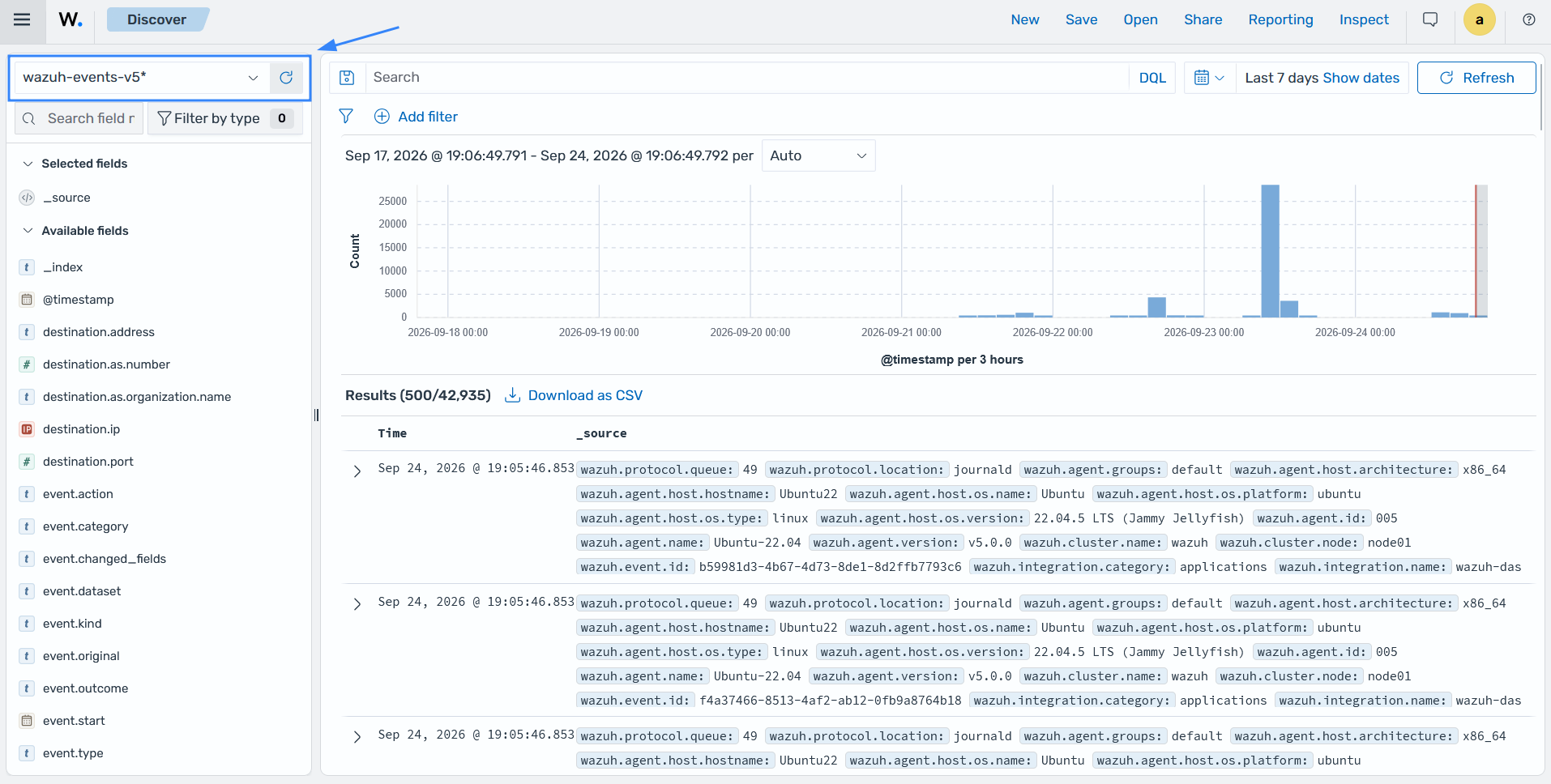1551x784 pixels.
Task: Click Save in the top menu
Action: (x=1081, y=19)
